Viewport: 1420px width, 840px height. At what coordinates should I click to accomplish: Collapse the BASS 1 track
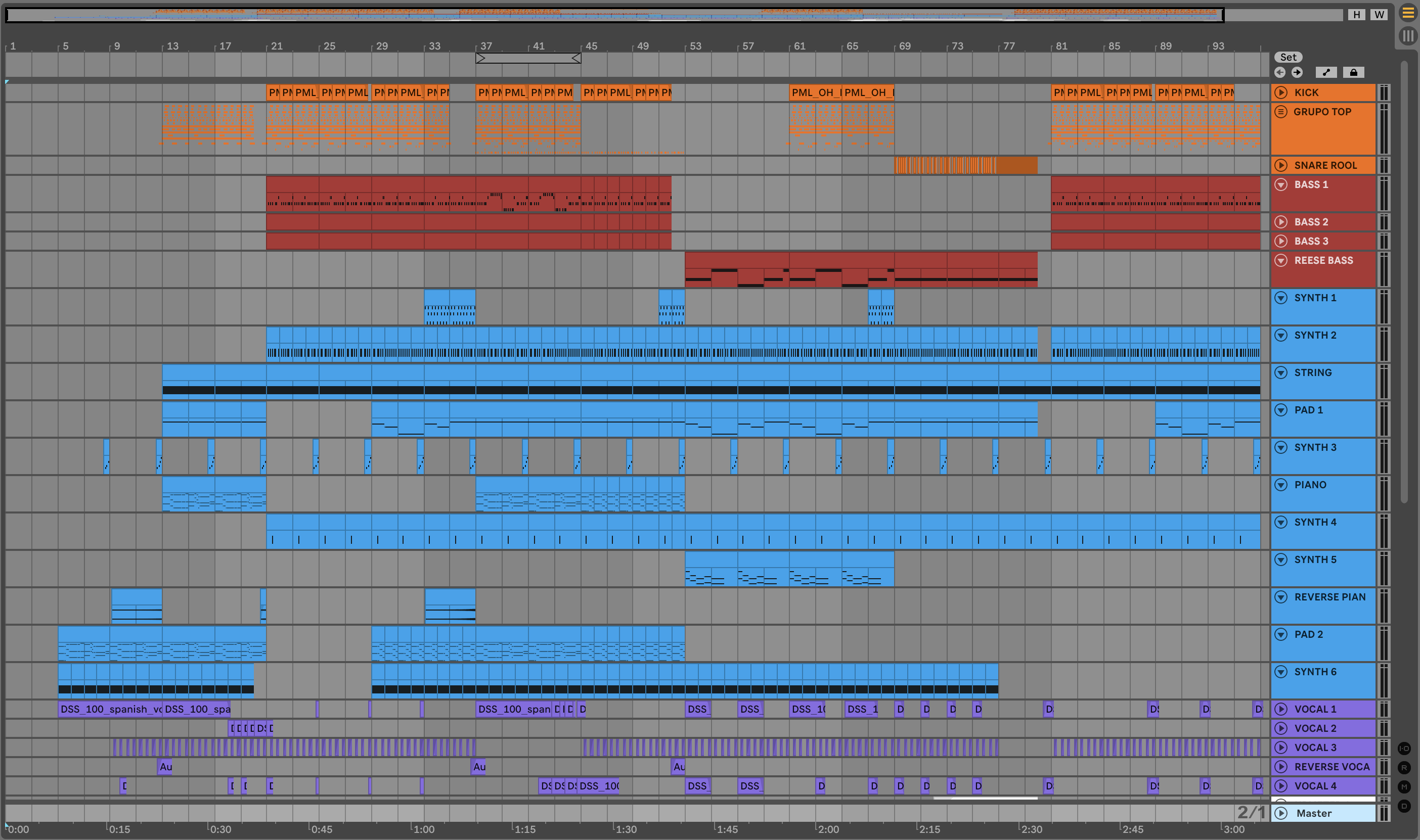tap(1281, 184)
